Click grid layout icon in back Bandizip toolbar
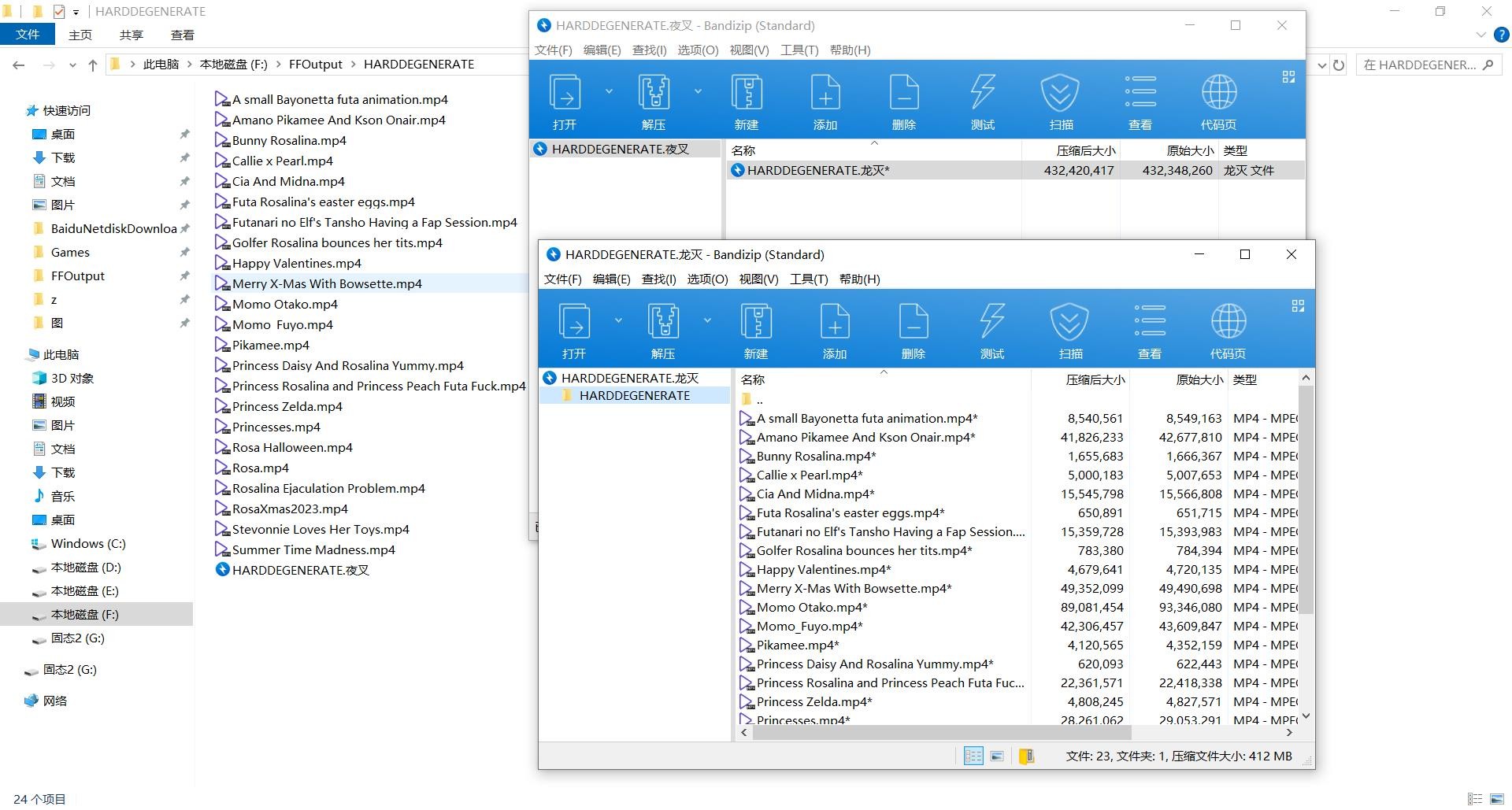The image size is (1512, 810). pyautogui.click(x=1289, y=77)
